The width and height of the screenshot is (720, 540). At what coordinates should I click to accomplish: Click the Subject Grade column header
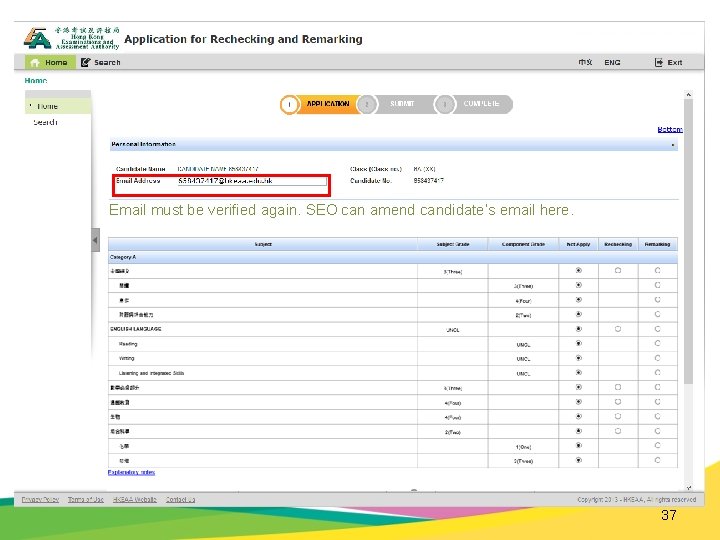click(453, 244)
